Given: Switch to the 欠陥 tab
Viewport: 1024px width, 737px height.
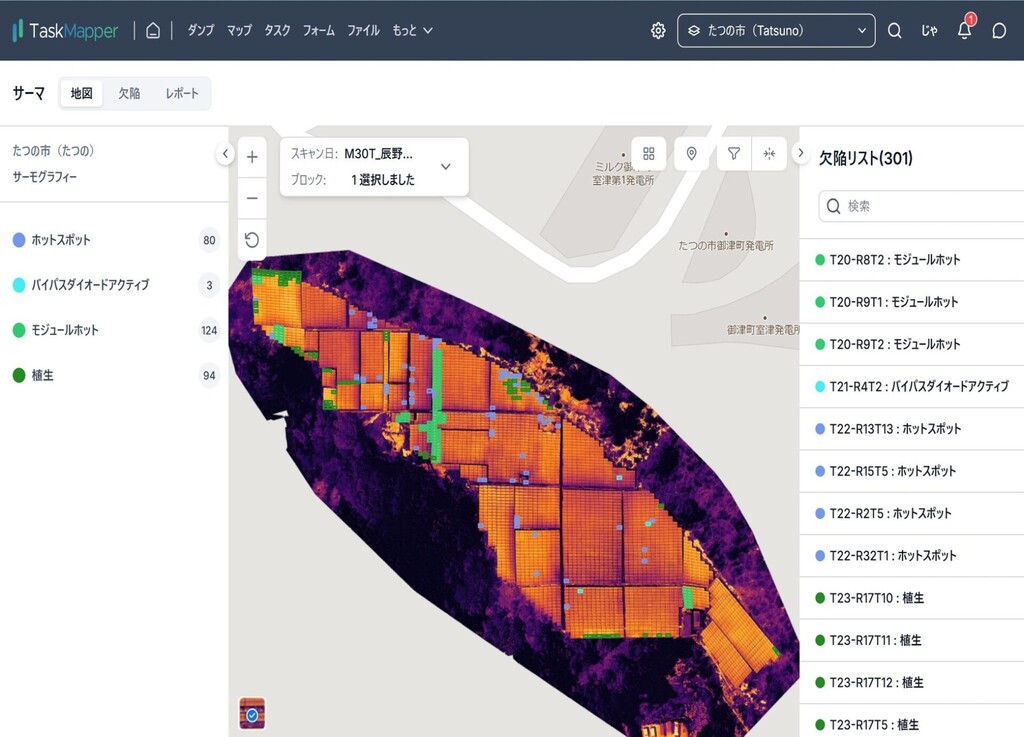Looking at the screenshot, I should [129, 93].
